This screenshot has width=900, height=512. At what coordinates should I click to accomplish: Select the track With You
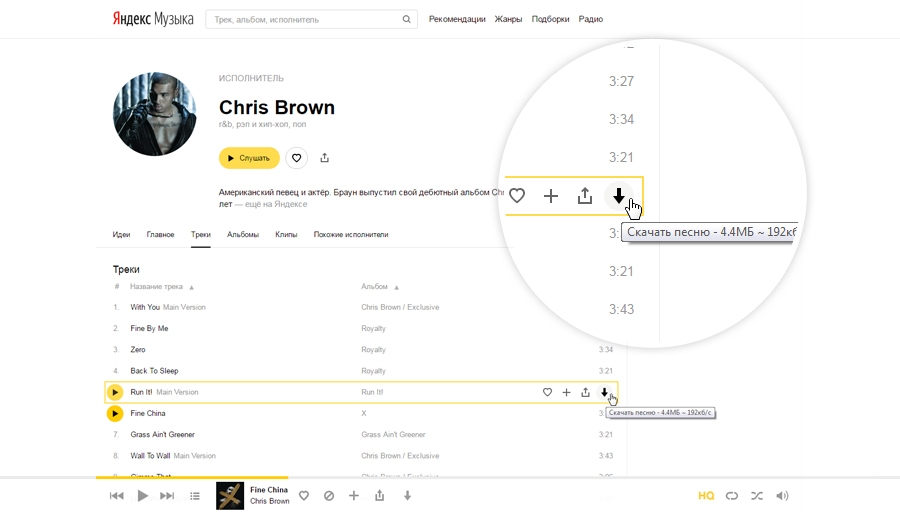pos(145,307)
